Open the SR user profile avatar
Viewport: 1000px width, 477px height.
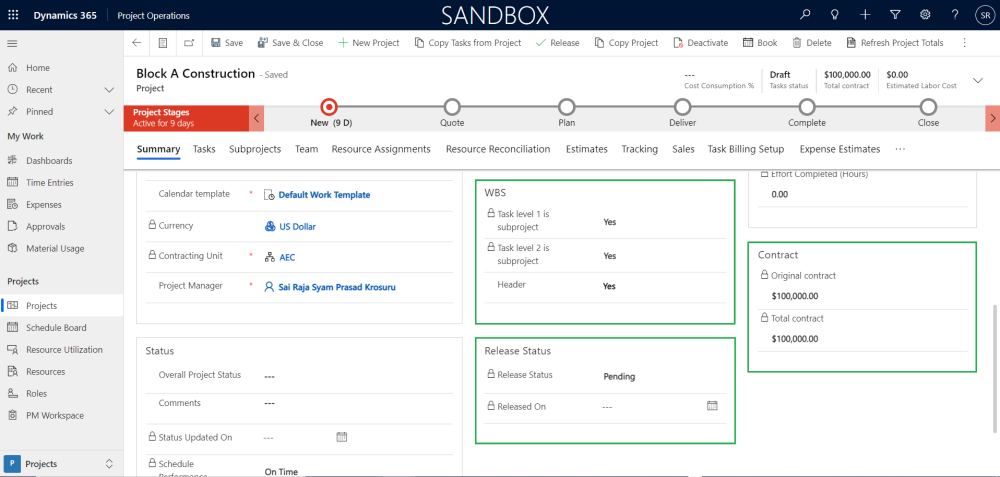pos(984,15)
